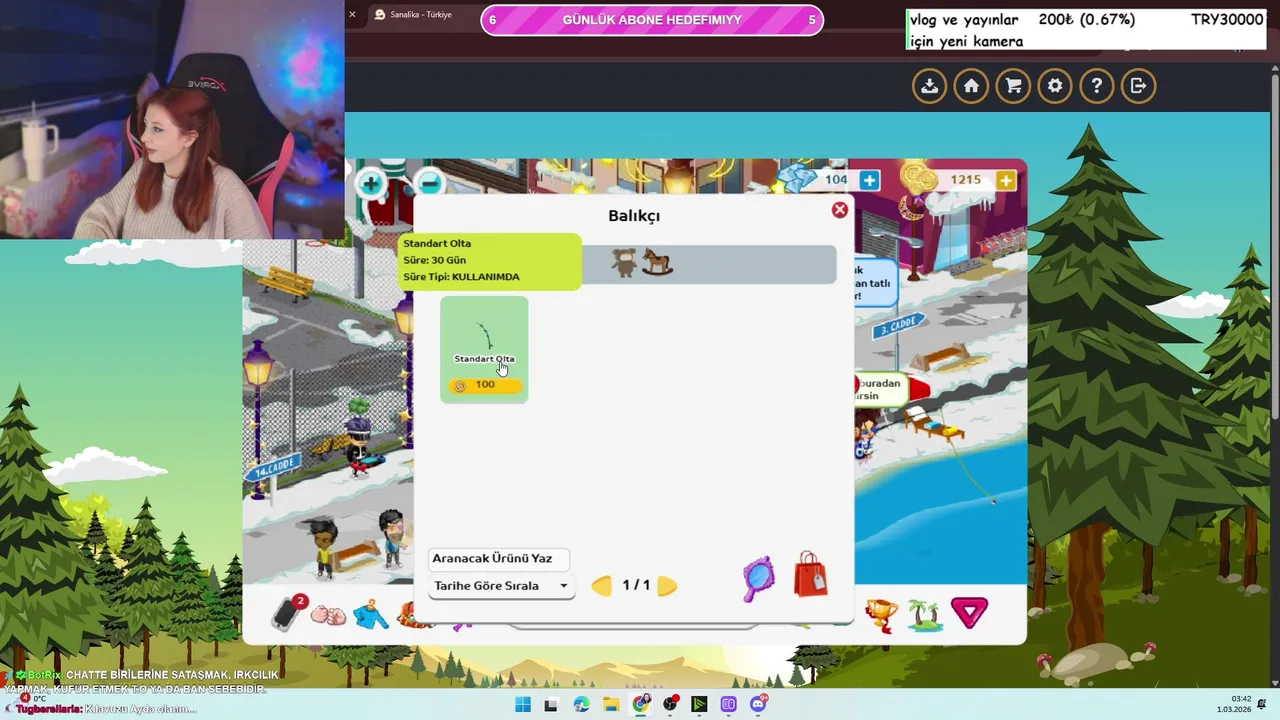
Task: Click the diamond count 104
Action: (836, 180)
